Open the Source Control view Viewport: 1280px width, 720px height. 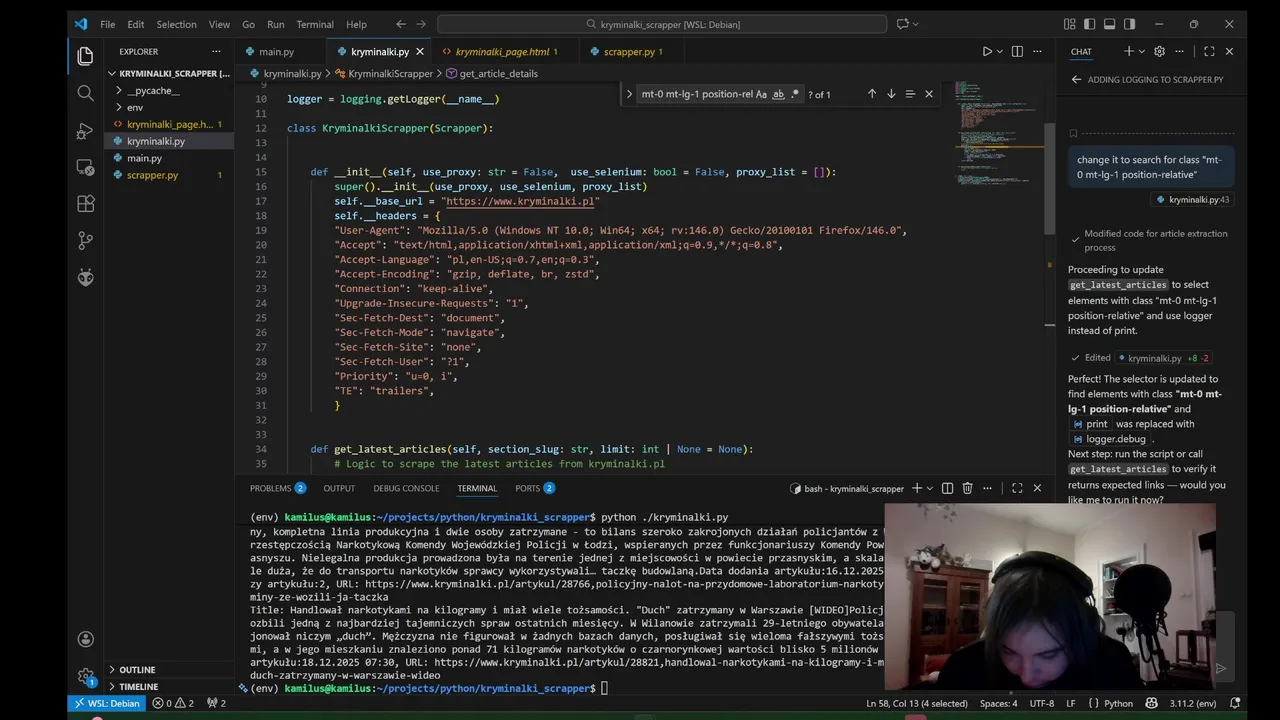pos(85,241)
